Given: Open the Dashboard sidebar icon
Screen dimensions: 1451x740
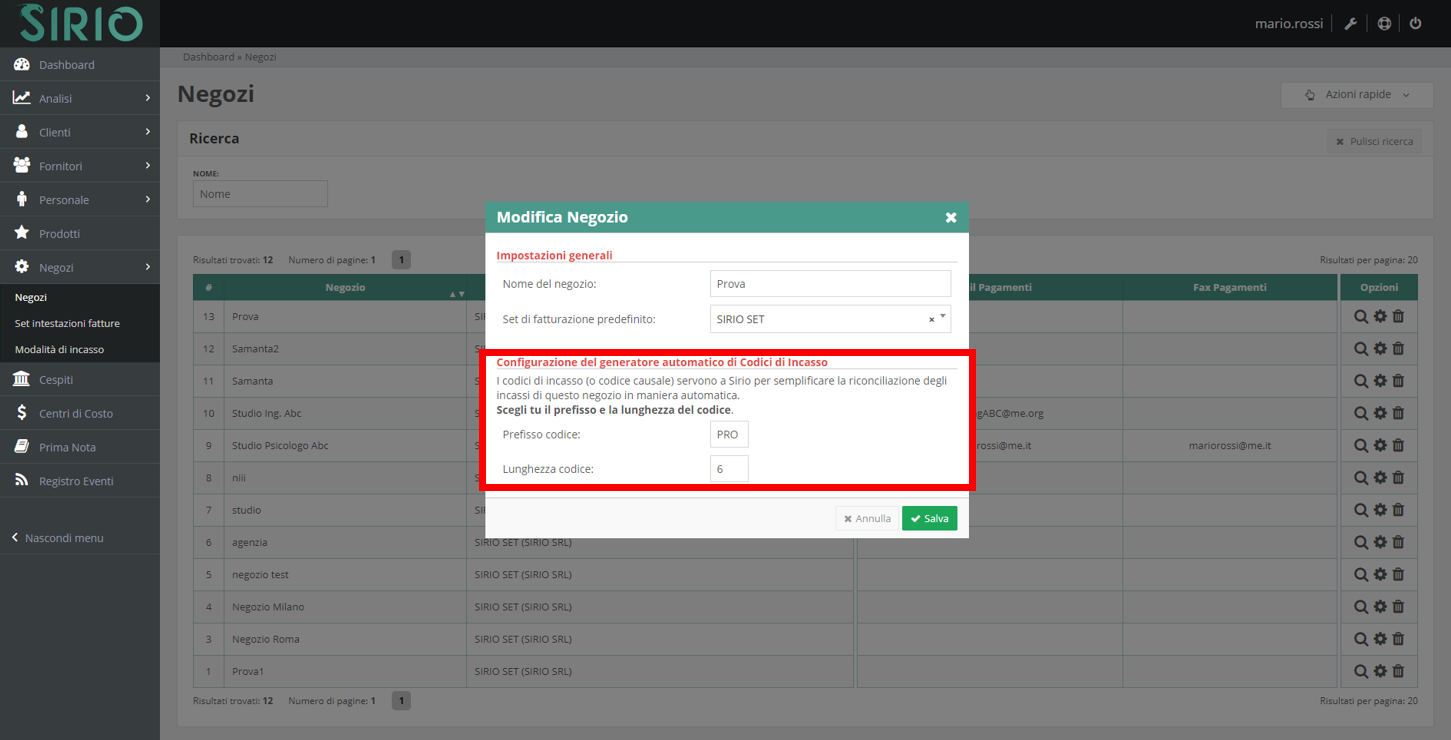Looking at the screenshot, I should (21, 64).
